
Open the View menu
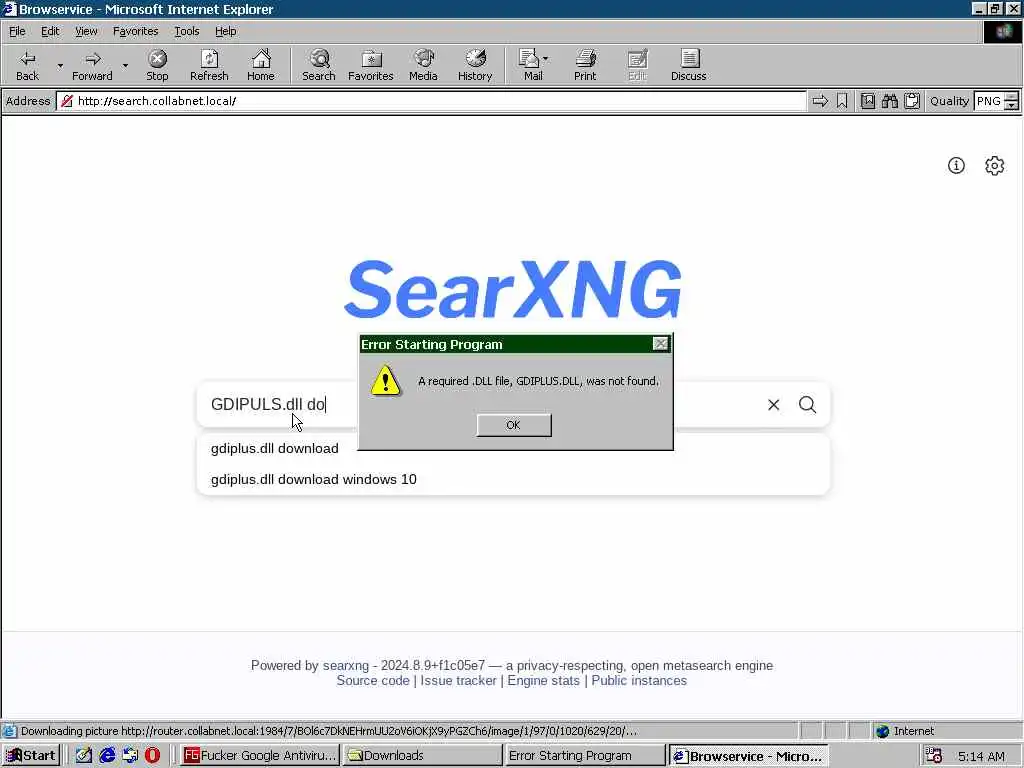(86, 31)
